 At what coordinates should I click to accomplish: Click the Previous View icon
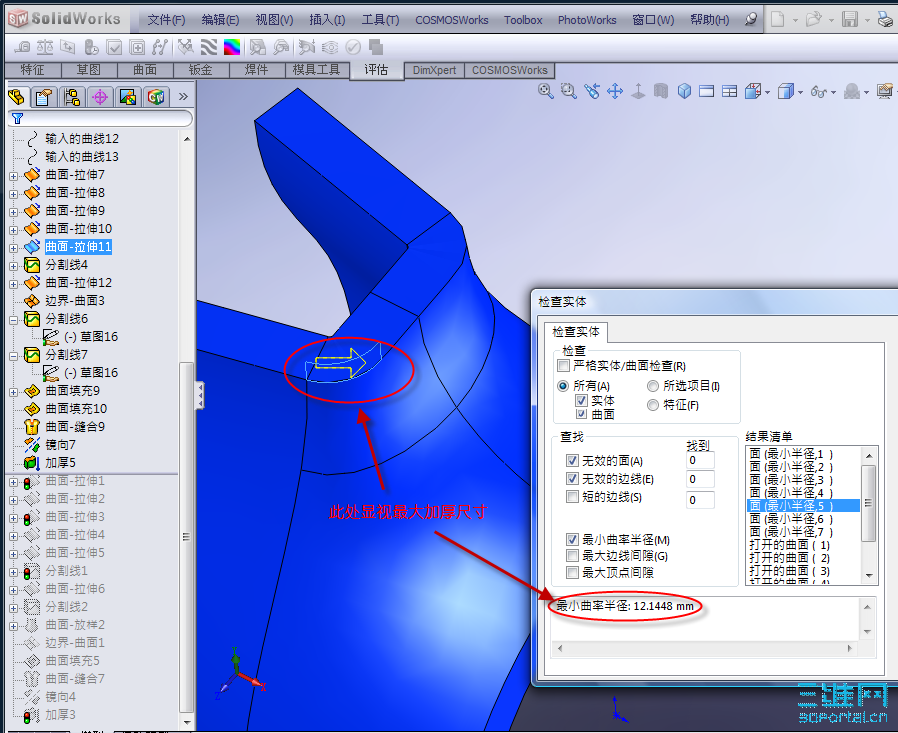pos(592,91)
